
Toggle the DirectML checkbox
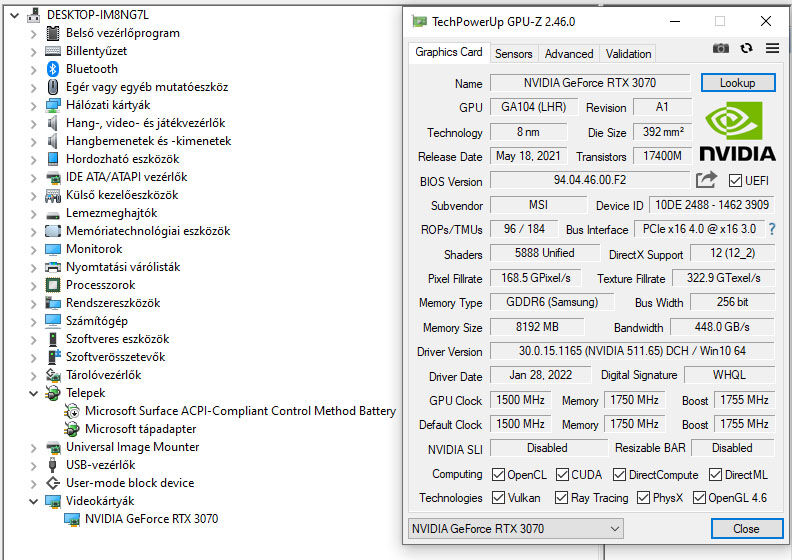point(715,475)
